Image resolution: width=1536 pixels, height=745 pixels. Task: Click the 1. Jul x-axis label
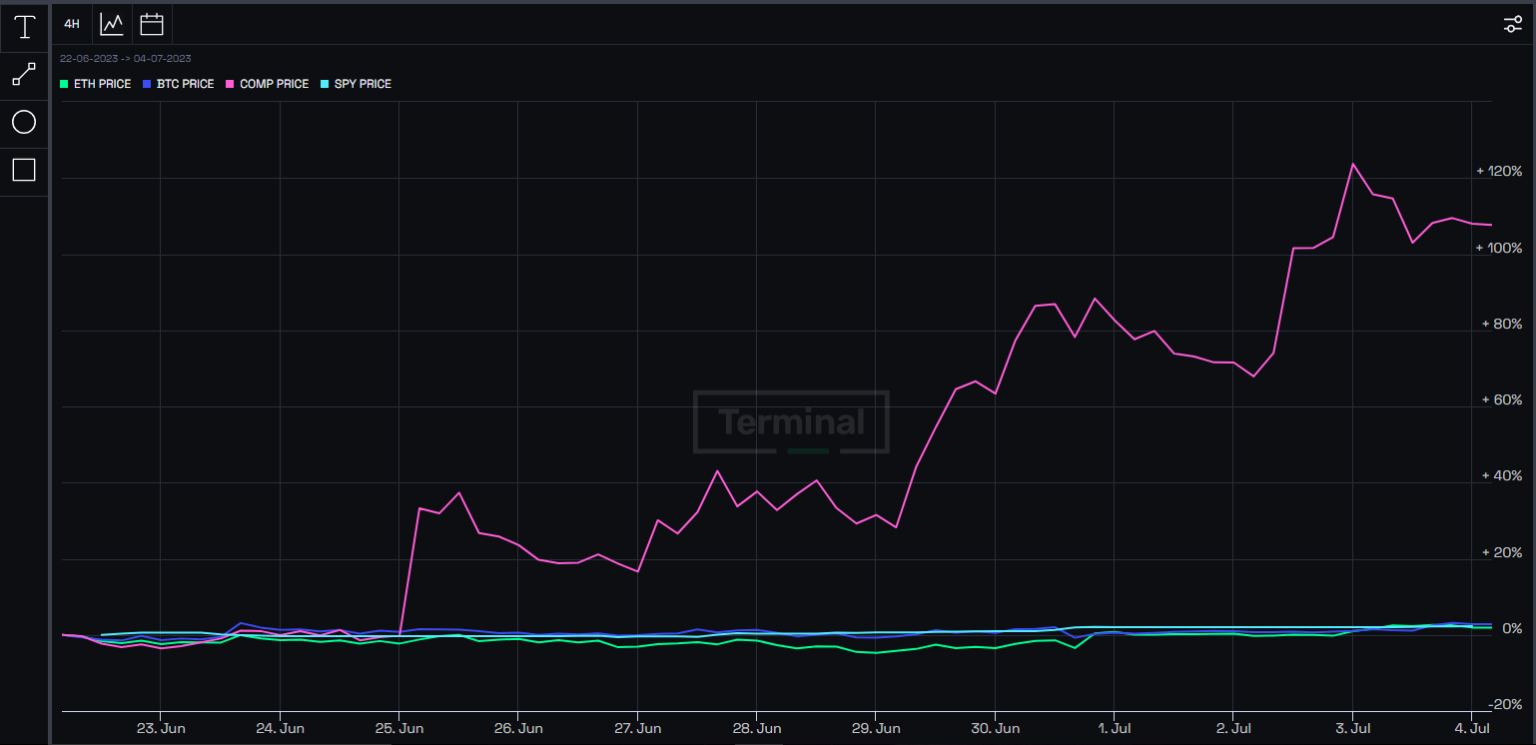(1114, 729)
